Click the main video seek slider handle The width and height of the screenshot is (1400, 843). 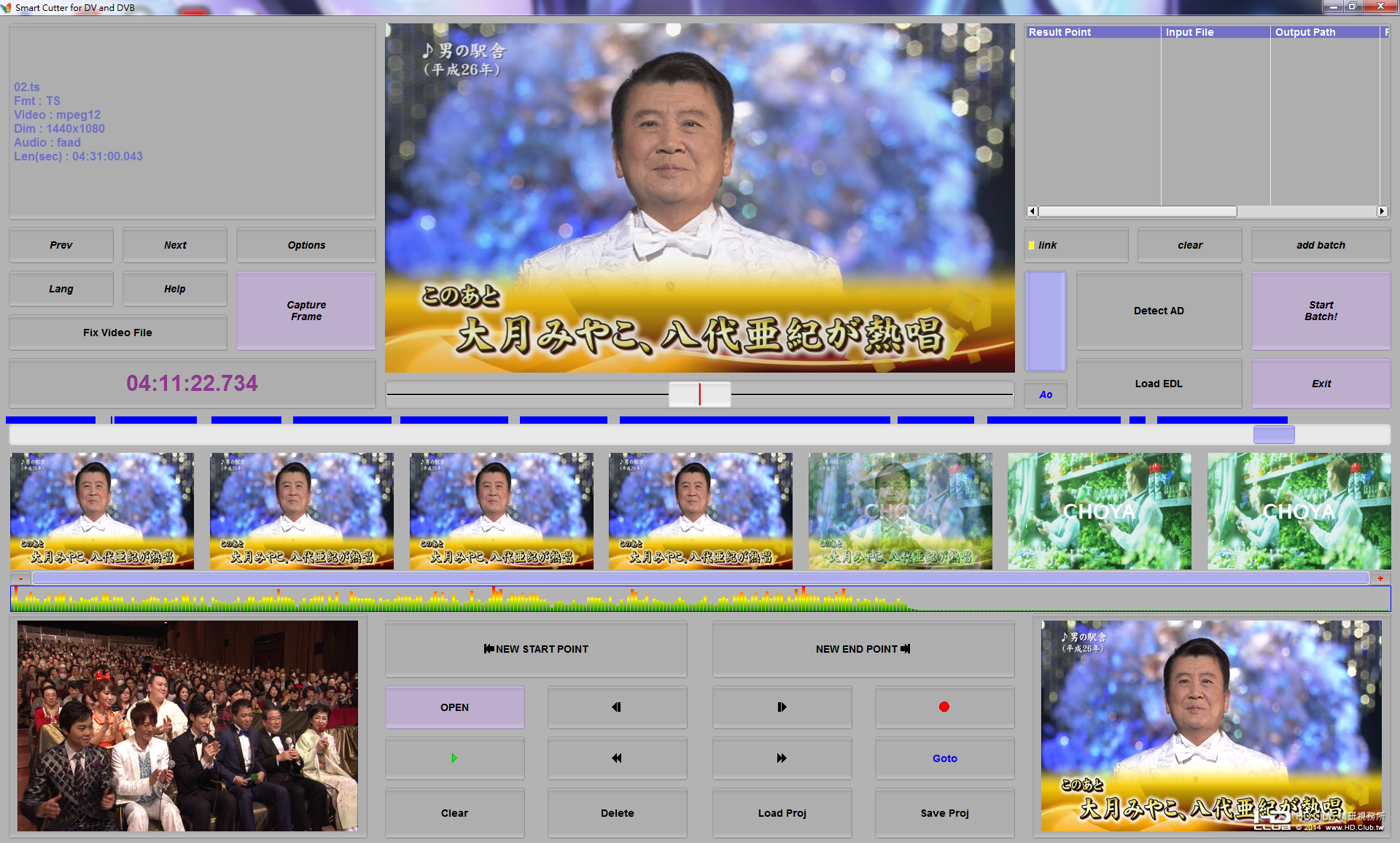click(x=699, y=395)
